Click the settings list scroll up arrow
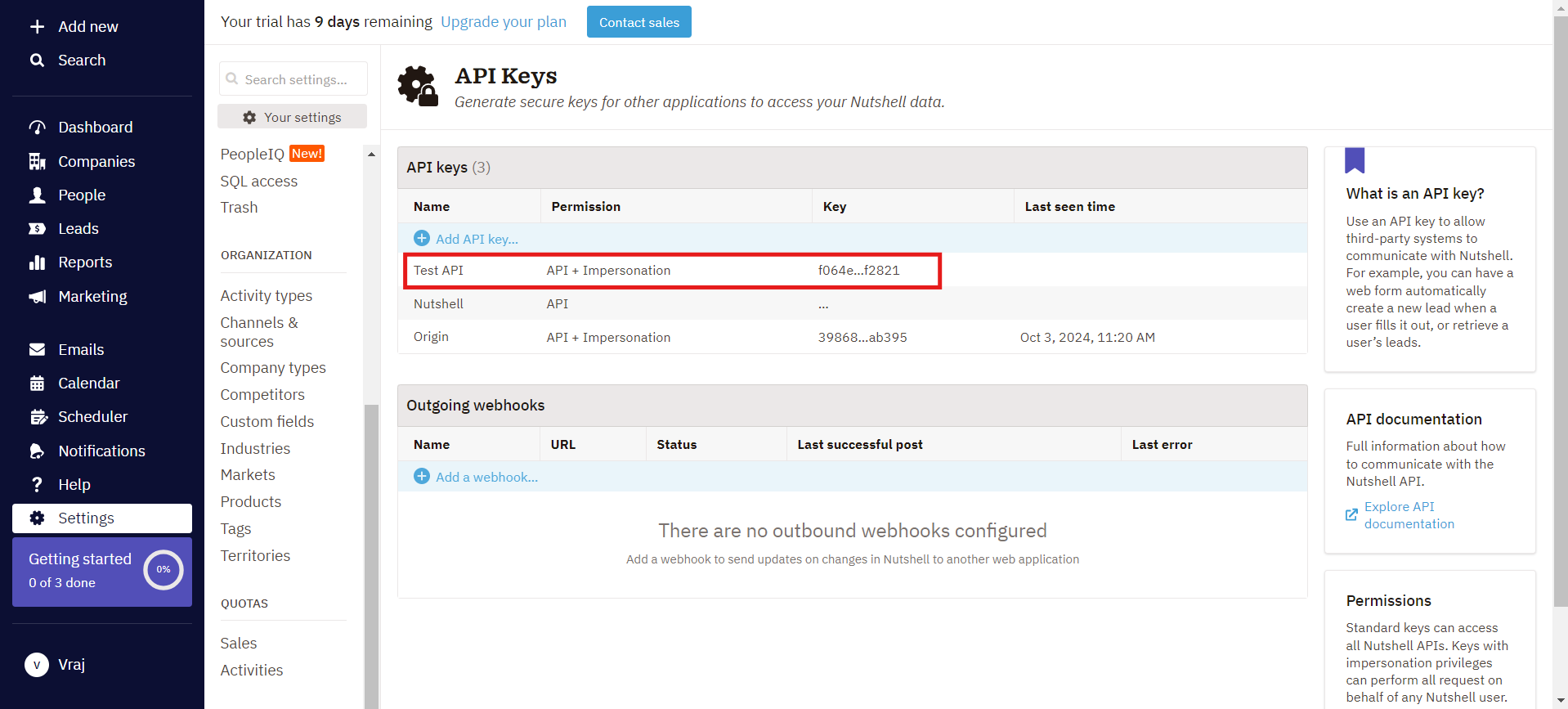Image resolution: width=1568 pixels, height=709 pixels. pos(371,155)
